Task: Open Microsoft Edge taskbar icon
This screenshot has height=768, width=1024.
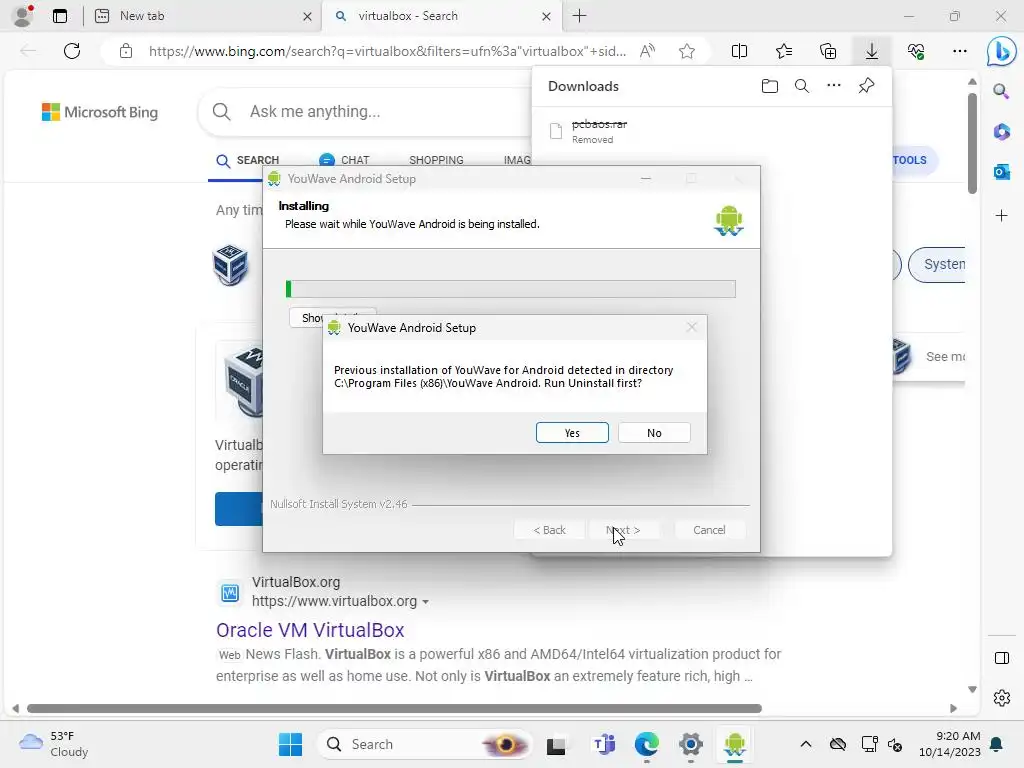Action: 647,744
